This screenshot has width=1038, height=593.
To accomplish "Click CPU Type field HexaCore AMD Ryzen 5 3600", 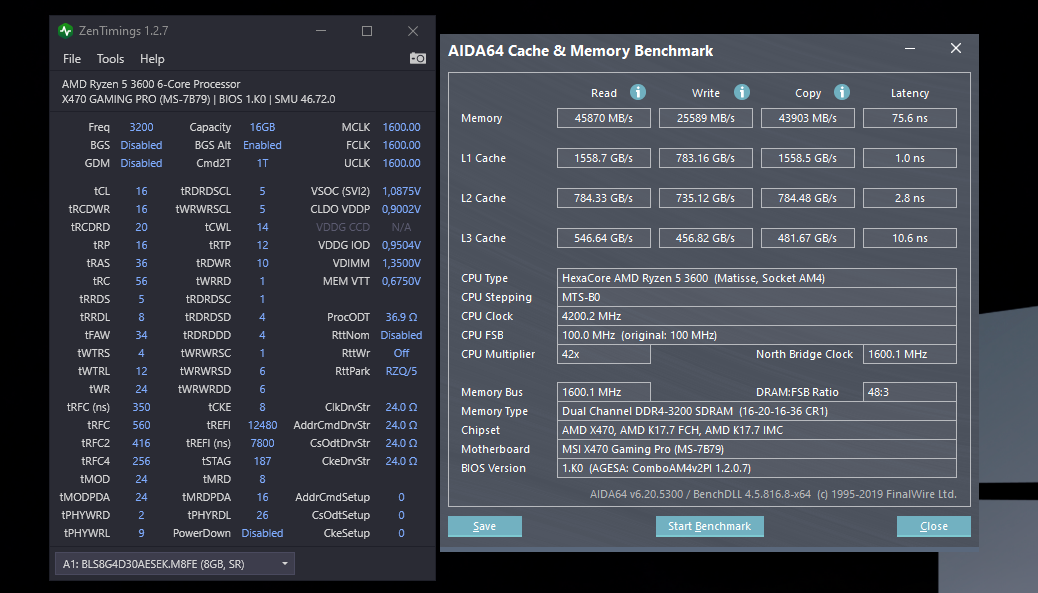I will (757, 278).
